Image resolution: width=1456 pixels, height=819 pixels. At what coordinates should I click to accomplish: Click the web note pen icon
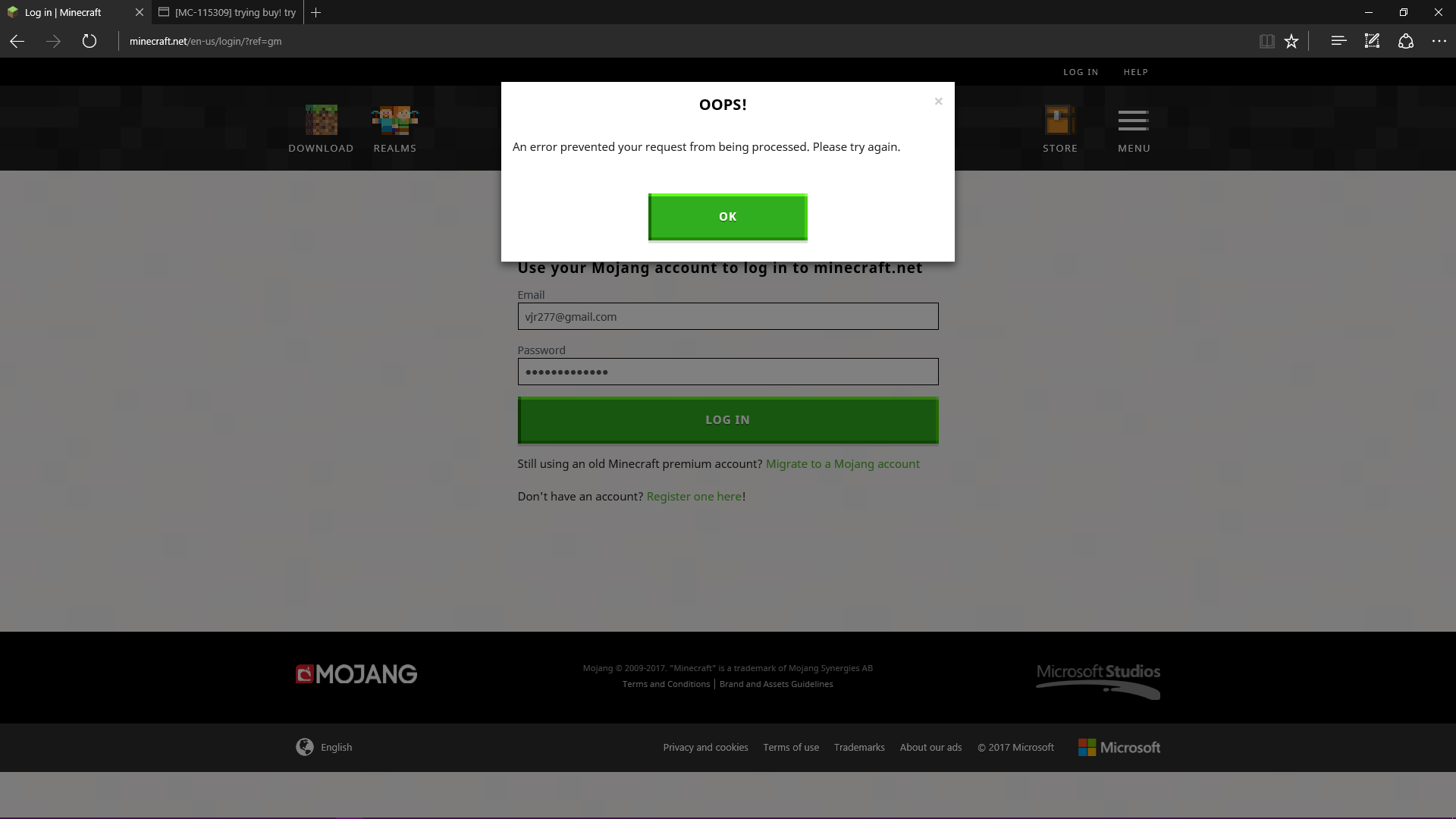(x=1372, y=41)
